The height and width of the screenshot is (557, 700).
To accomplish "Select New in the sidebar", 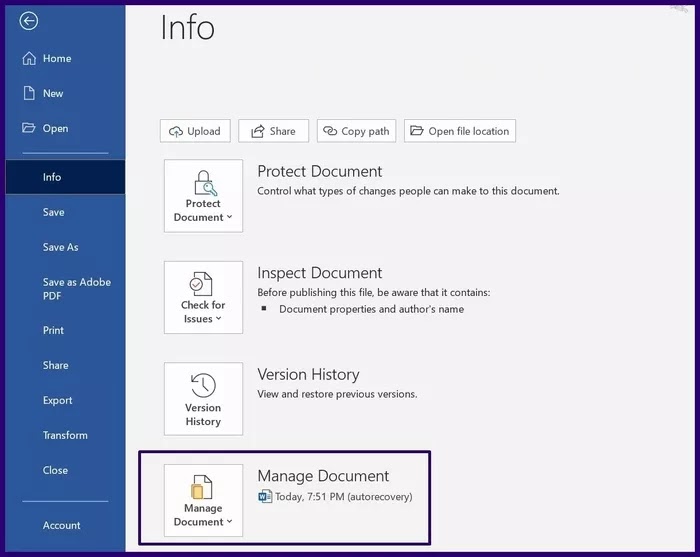I will pos(65,93).
